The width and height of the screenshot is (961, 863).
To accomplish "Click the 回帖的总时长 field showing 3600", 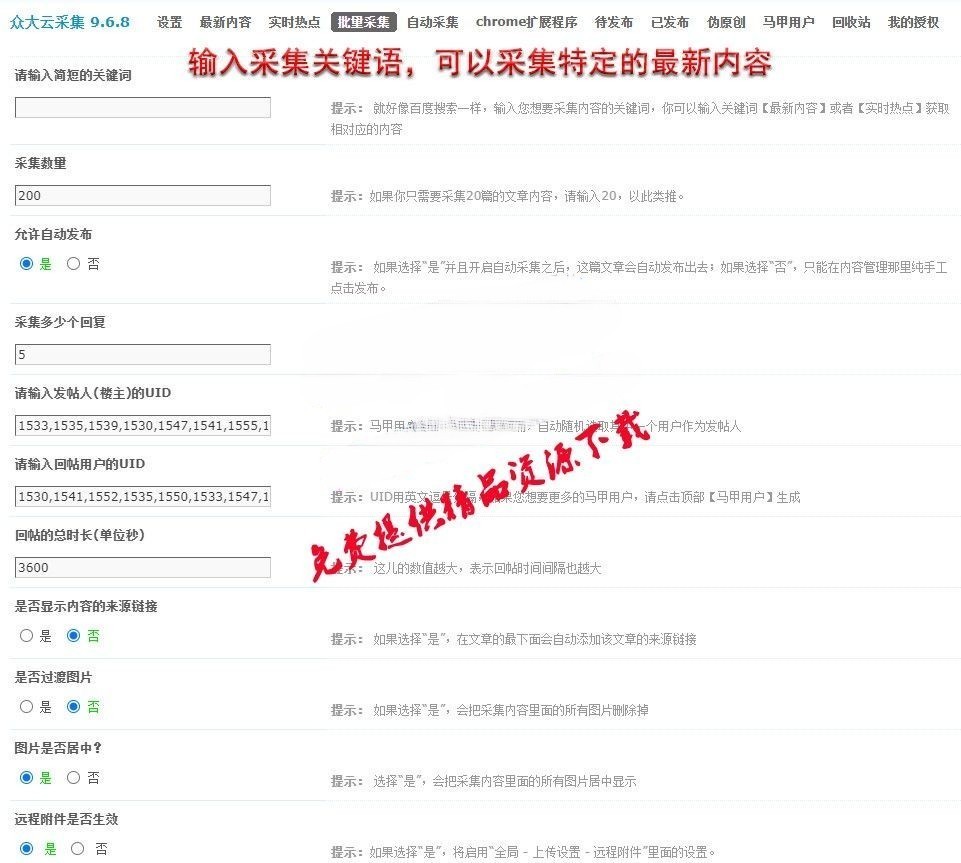I will pos(143,568).
